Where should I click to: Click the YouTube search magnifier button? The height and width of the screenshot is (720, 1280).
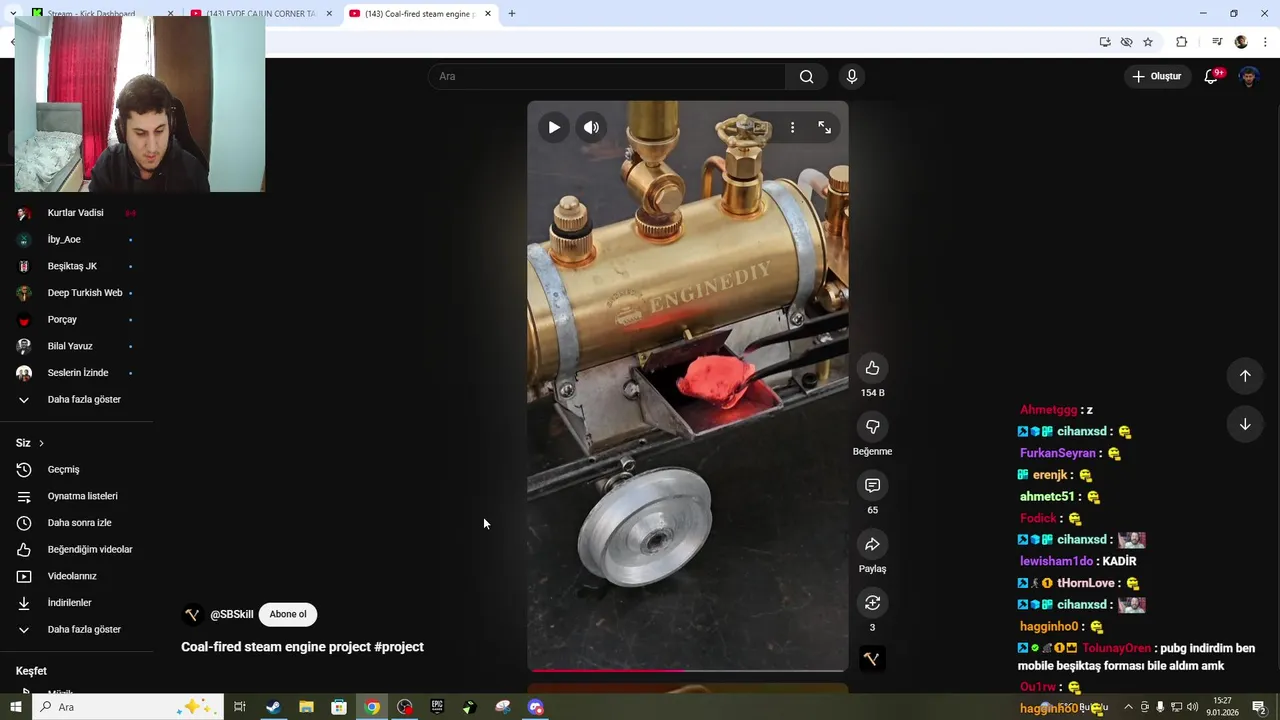click(807, 76)
